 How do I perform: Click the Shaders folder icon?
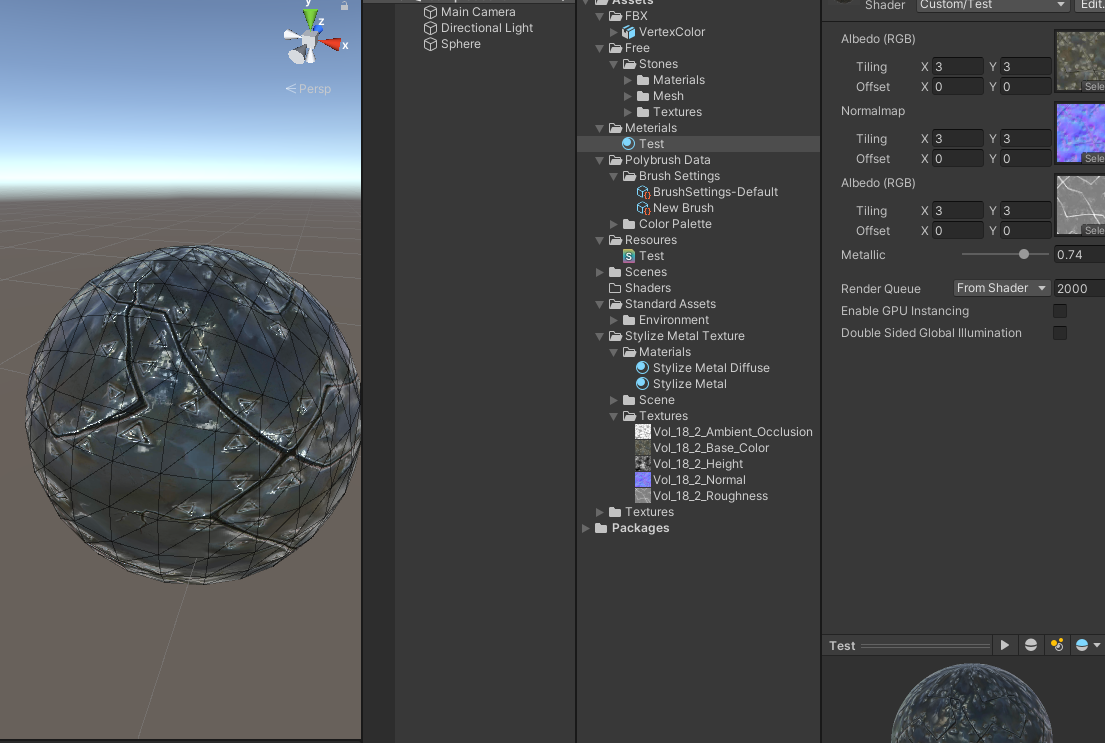pos(615,288)
